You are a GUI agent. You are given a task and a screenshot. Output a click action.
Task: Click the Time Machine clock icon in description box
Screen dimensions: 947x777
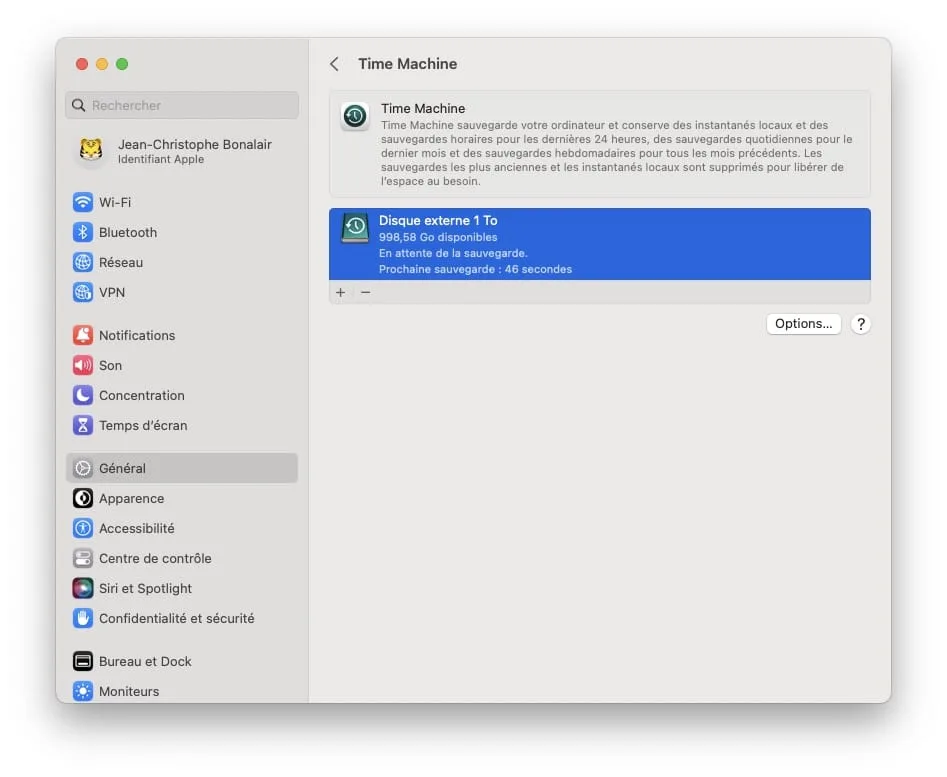pos(355,116)
